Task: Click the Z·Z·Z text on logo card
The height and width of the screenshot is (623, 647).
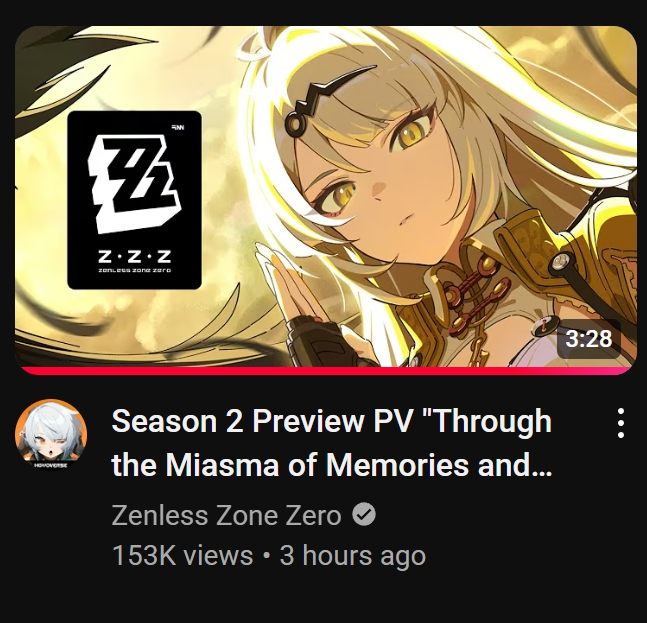Action: click(x=134, y=257)
